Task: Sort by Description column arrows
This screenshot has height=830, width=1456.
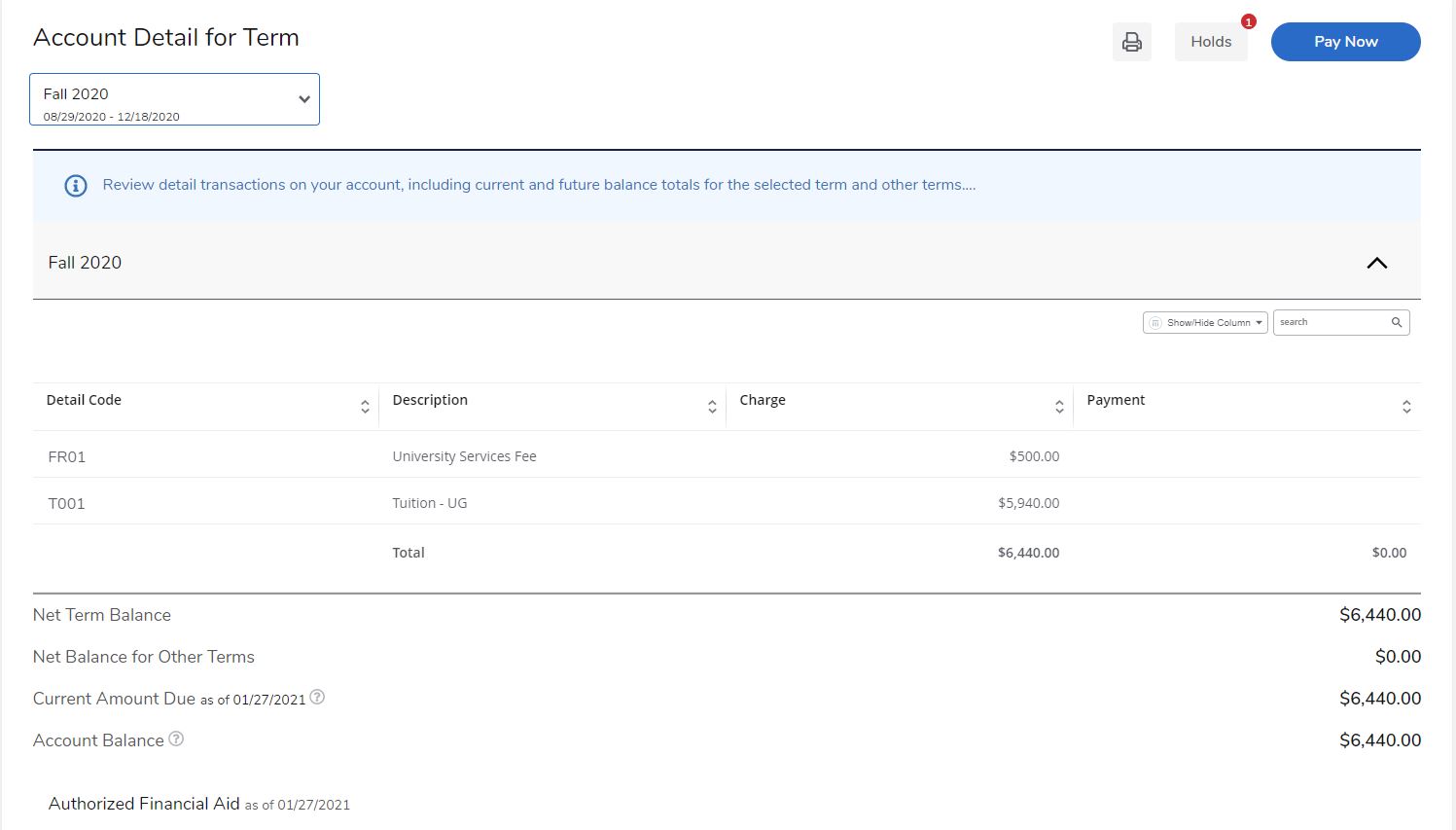Action: click(712, 407)
